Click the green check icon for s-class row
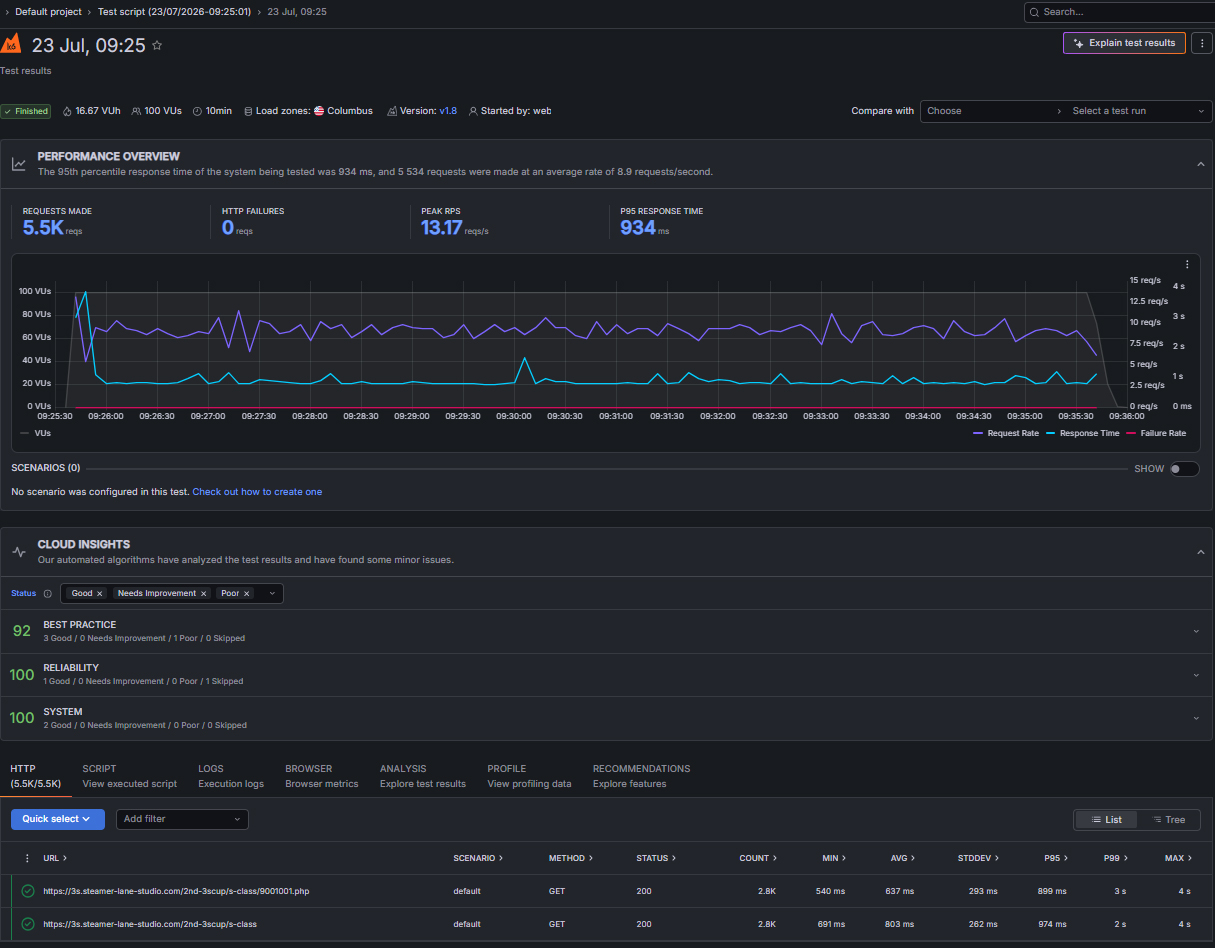This screenshot has height=948, width=1215. point(28,924)
